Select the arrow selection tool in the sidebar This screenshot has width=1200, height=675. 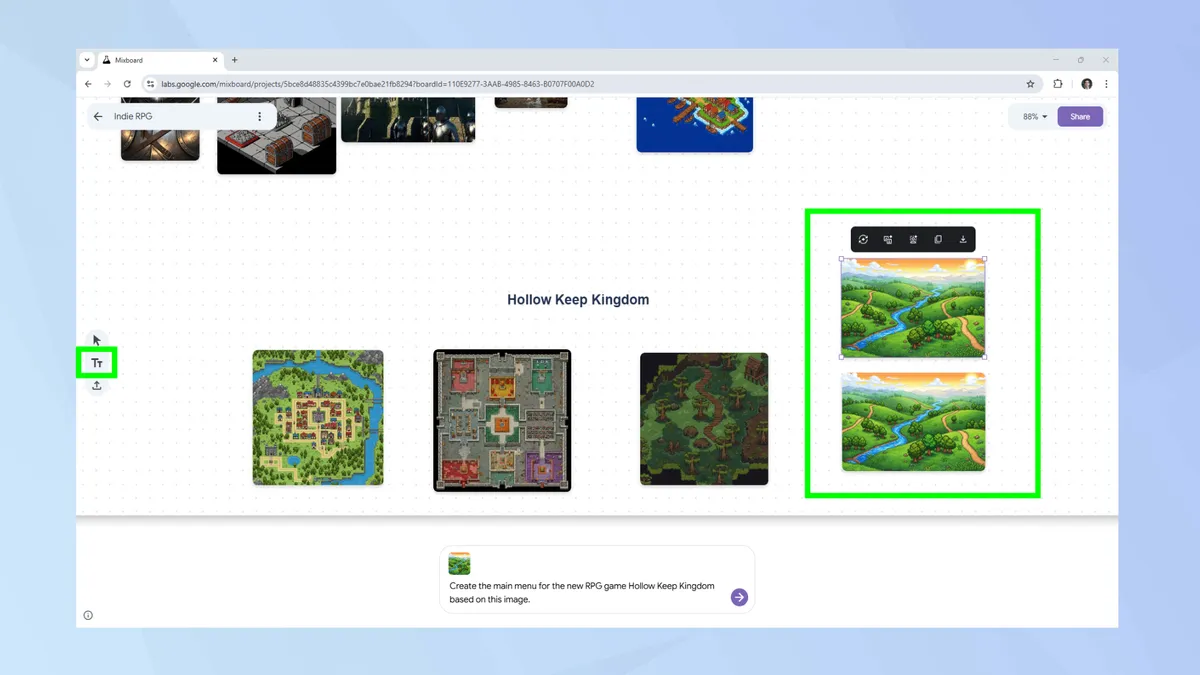point(95,340)
